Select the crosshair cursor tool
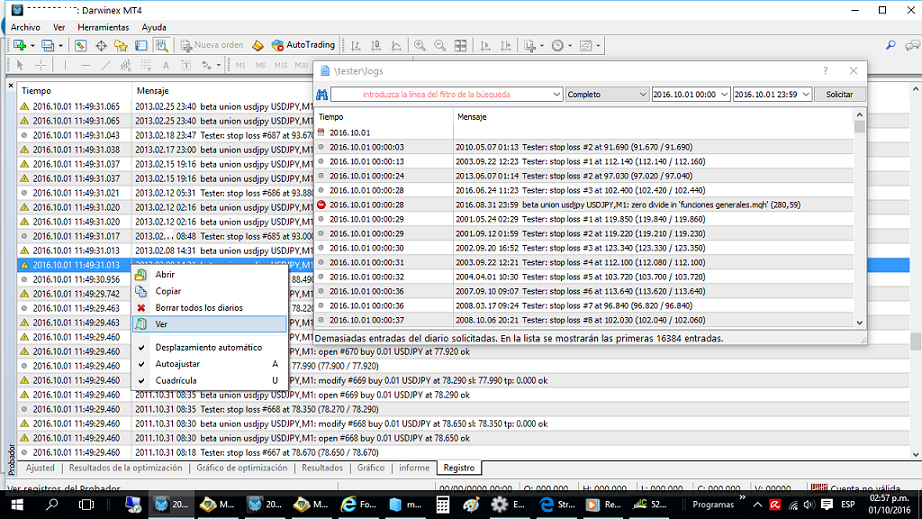Image resolution: width=922 pixels, height=519 pixels. coord(40,65)
